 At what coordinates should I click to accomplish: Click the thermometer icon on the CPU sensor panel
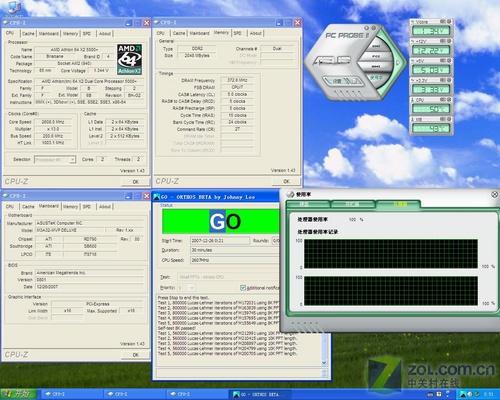(413, 100)
